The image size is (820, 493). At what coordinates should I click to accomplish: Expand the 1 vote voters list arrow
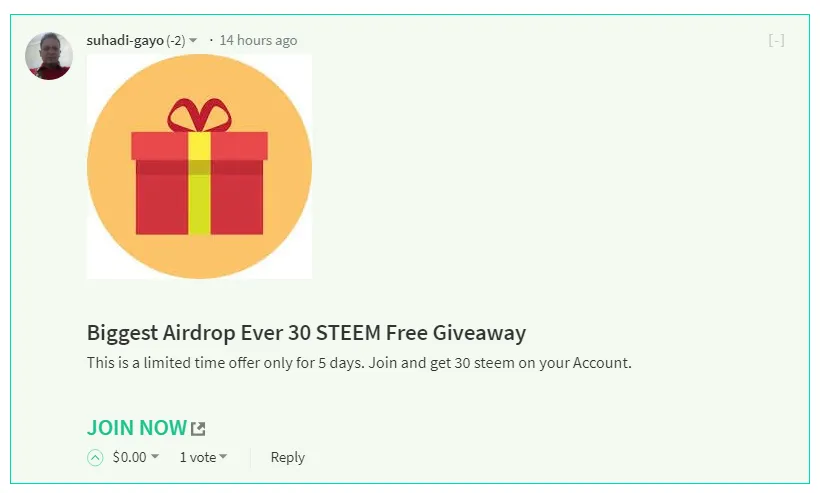coord(223,456)
